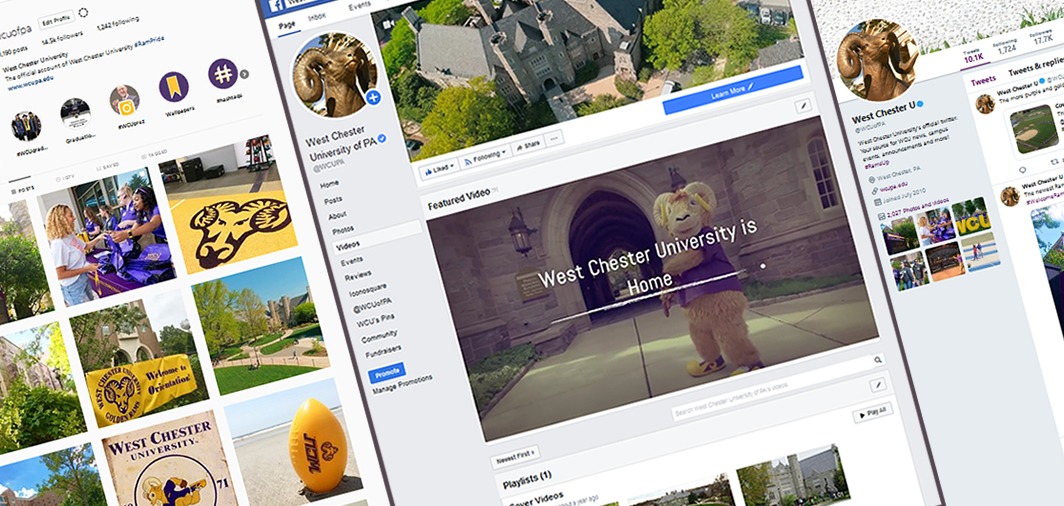Play the West Chester University is Home video
This screenshot has width=1064, height=506.
coord(652,279)
